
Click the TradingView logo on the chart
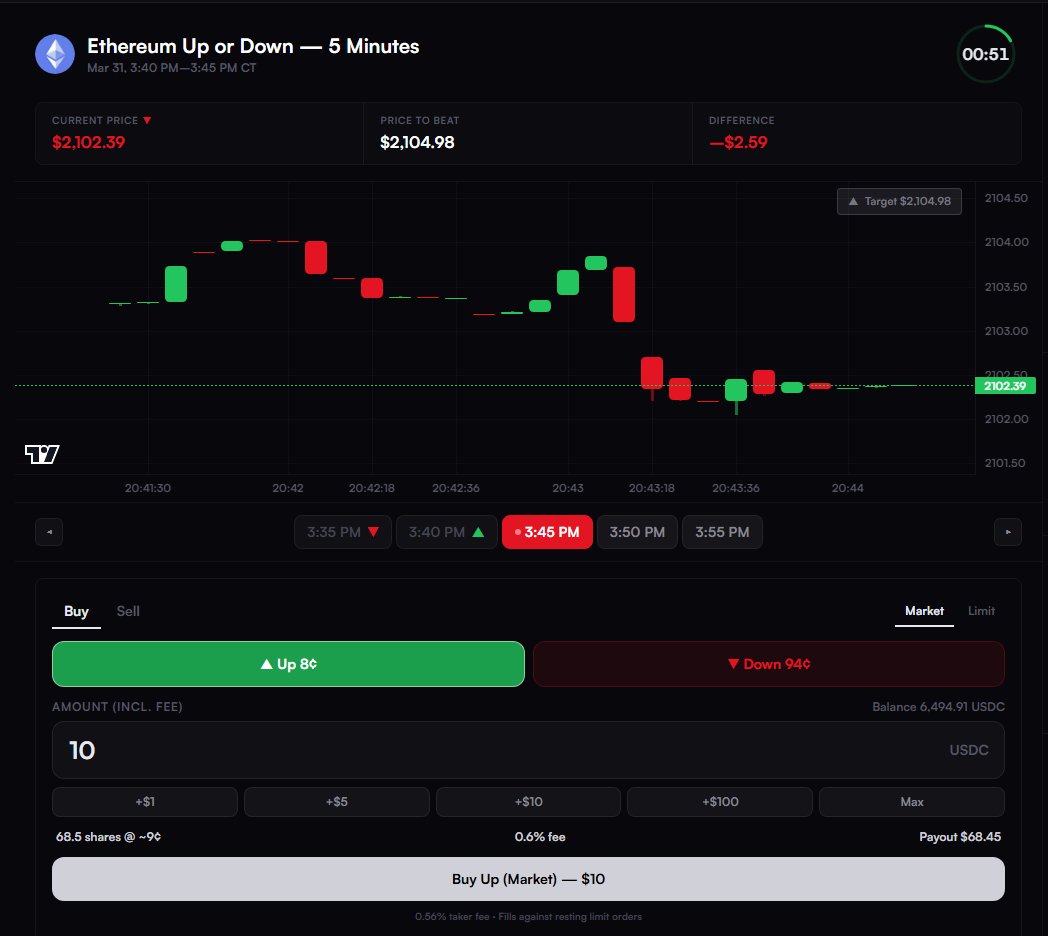click(40, 453)
